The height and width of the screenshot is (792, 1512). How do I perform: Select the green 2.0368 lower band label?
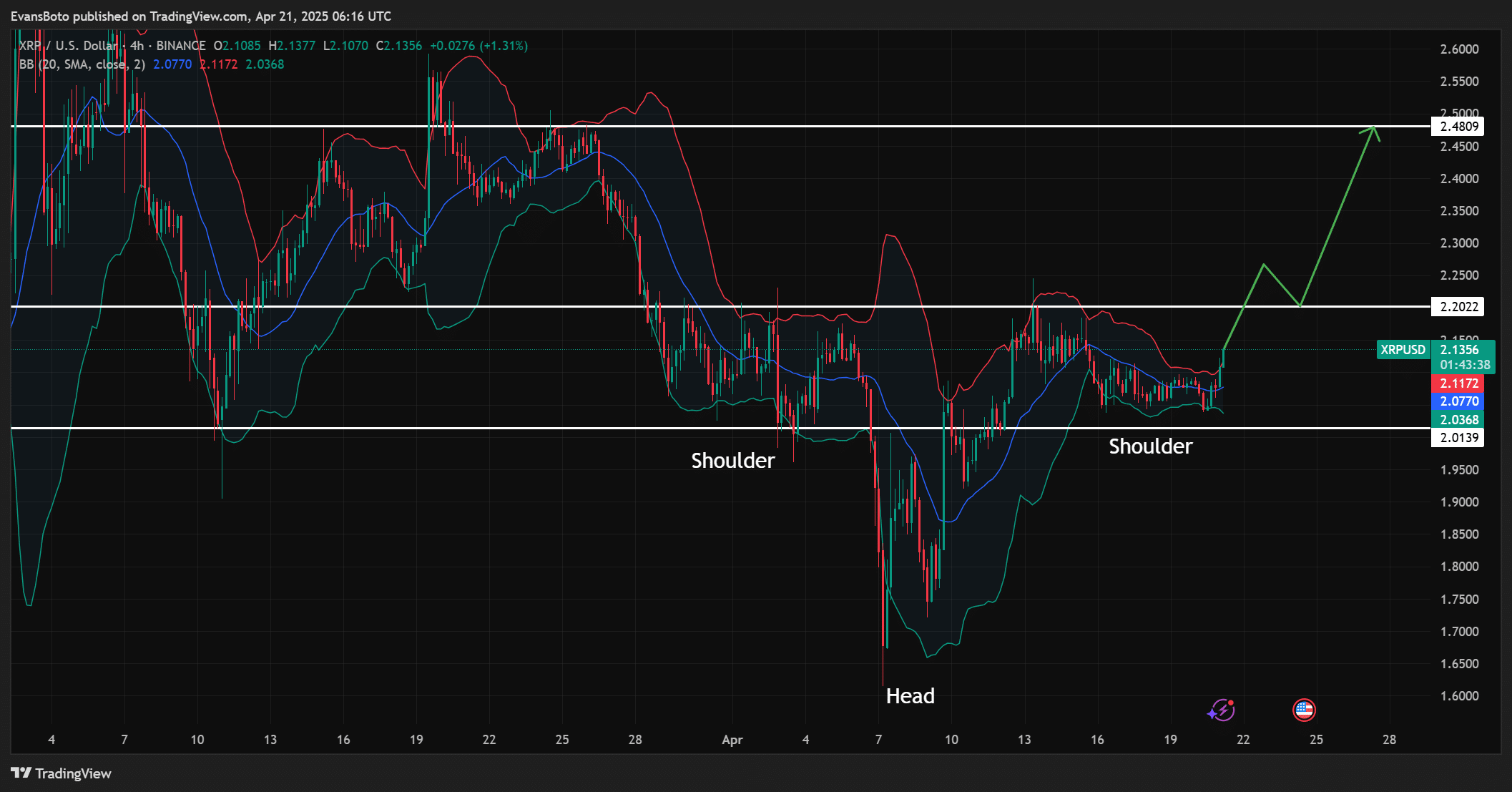click(1458, 420)
